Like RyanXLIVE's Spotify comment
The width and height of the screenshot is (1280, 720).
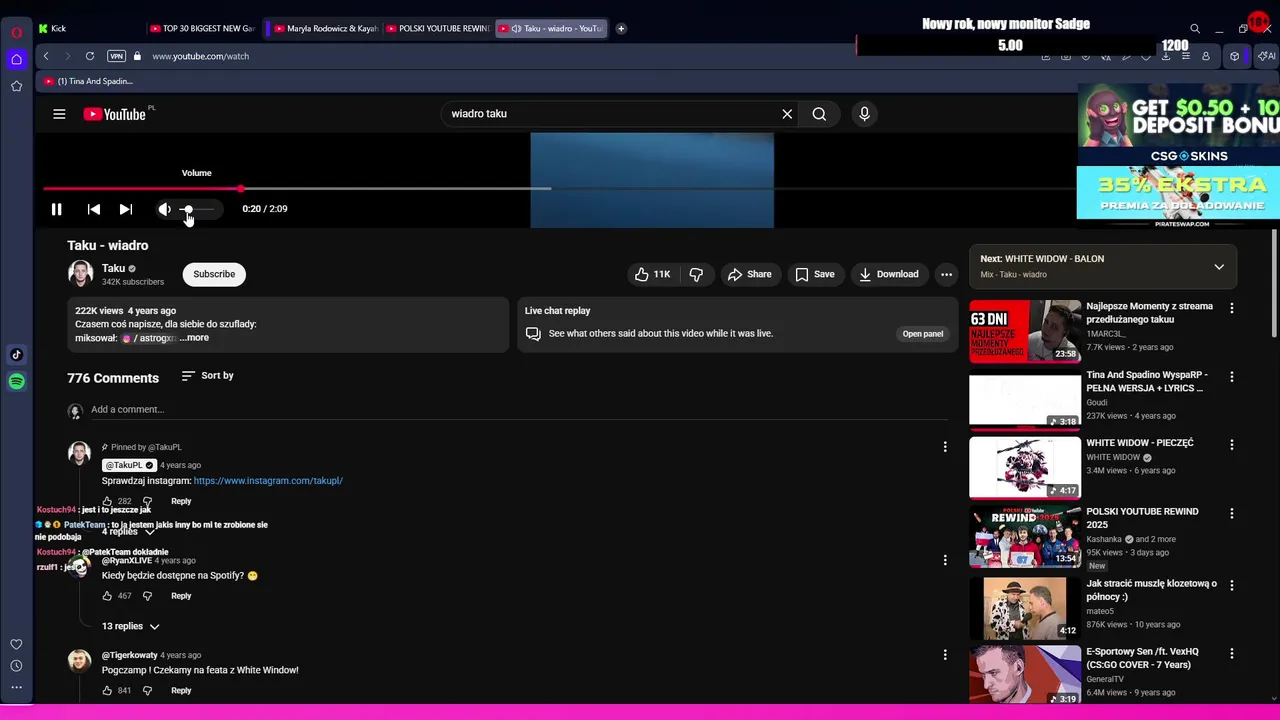click(x=107, y=596)
